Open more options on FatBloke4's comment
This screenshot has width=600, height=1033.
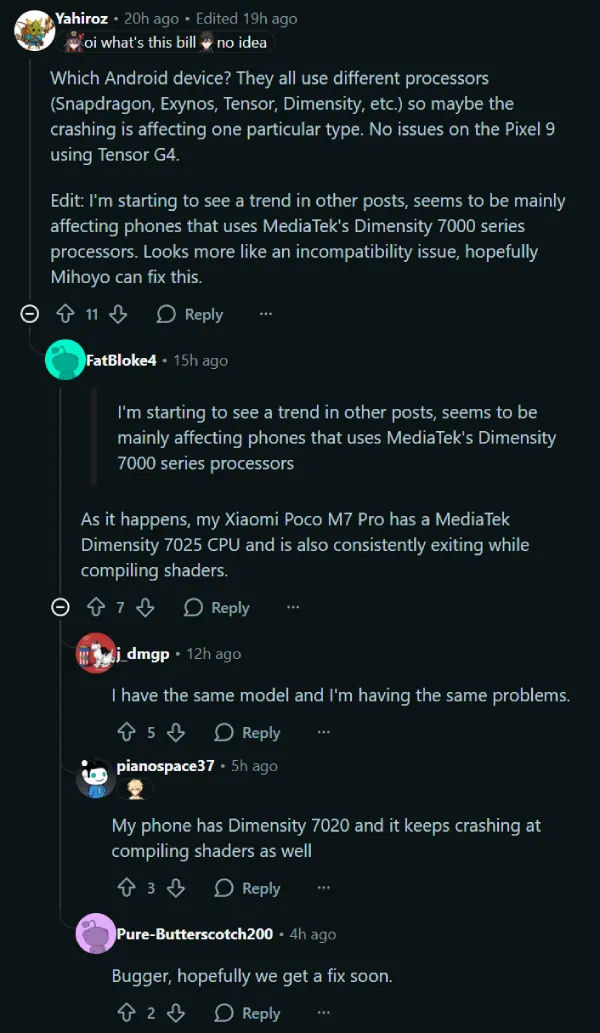tap(293, 607)
